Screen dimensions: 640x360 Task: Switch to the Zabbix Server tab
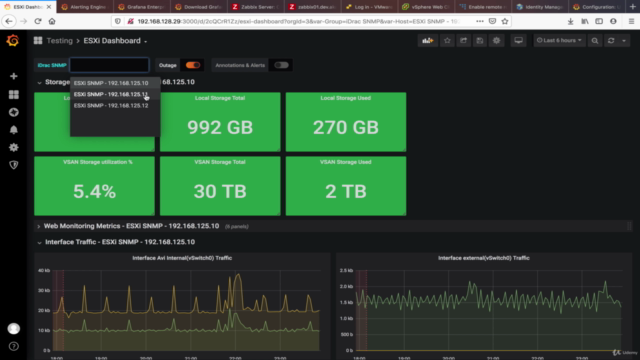pyautogui.click(x=256, y=7)
